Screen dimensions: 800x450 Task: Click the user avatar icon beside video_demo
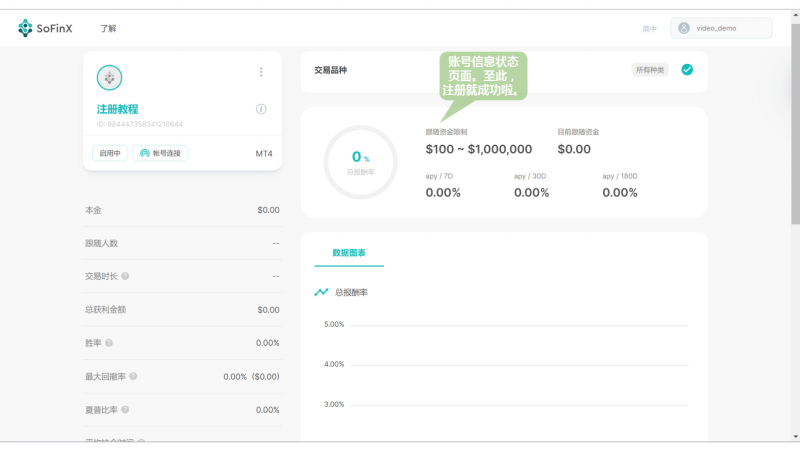click(x=684, y=28)
